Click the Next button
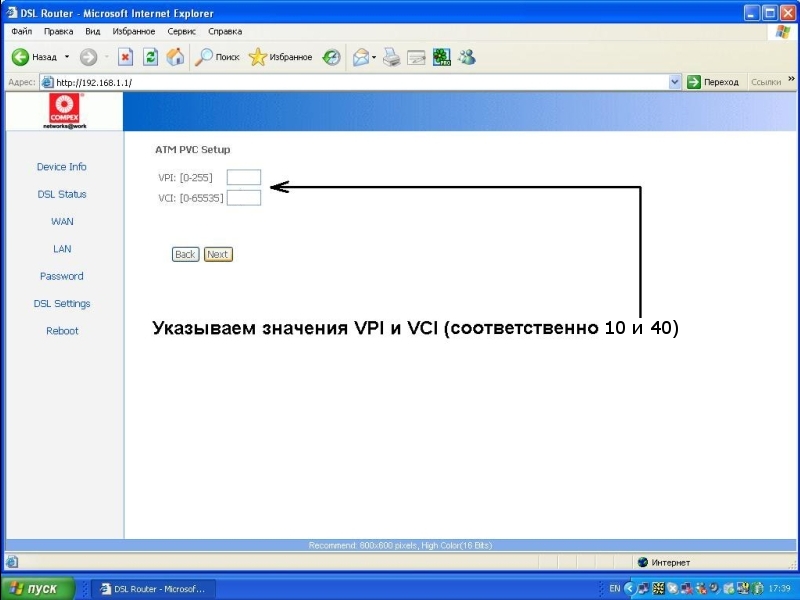Viewport: 800px width, 600px height. [218, 254]
